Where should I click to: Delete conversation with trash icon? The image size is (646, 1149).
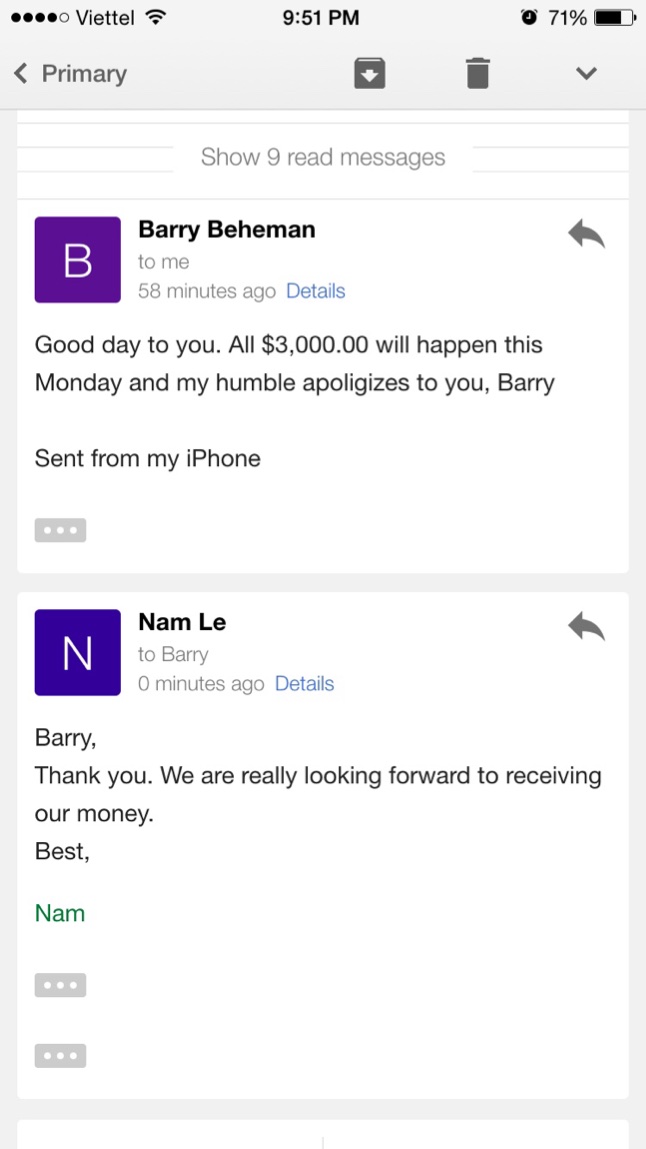[x=478, y=73]
